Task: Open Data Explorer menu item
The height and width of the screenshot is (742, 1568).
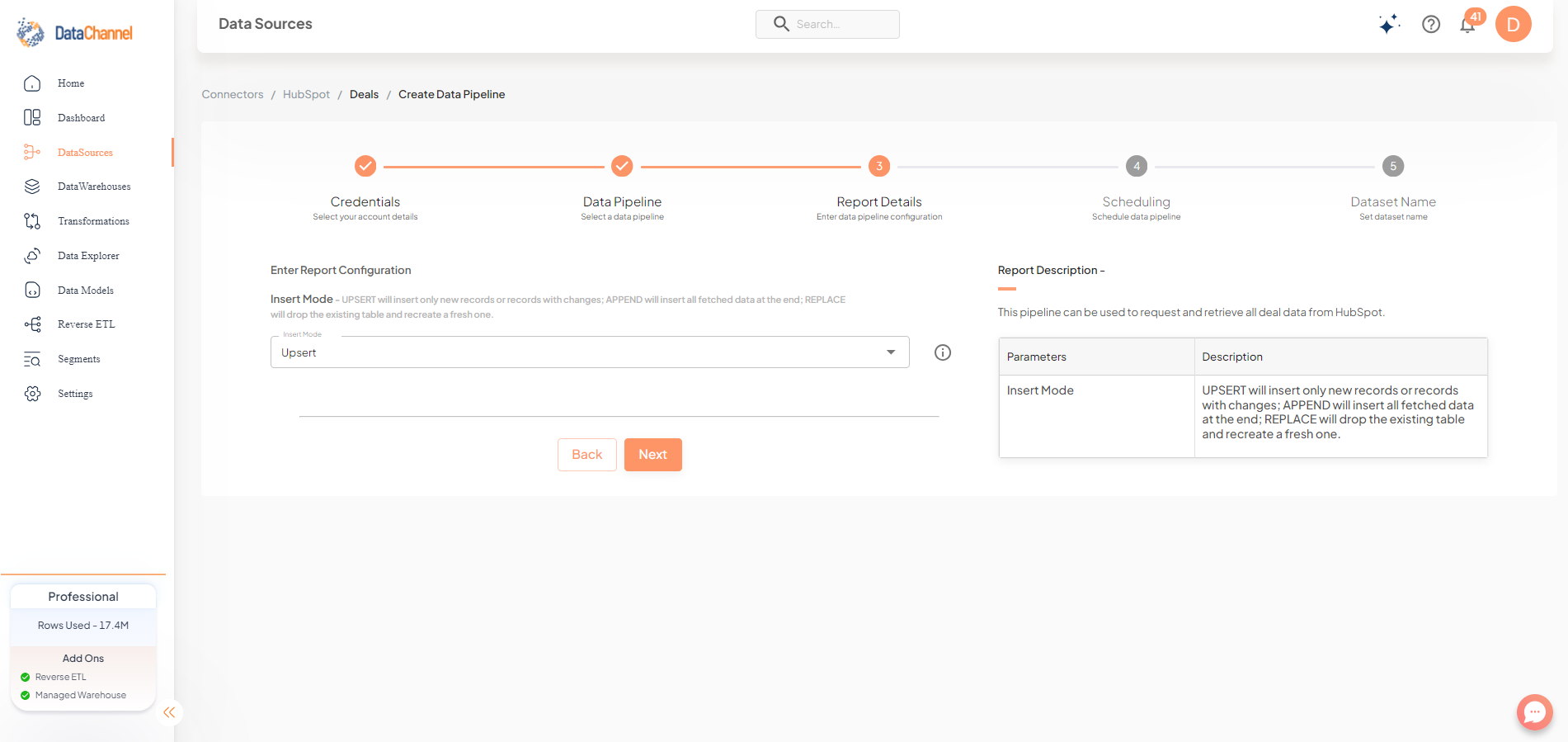Action: point(88,256)
